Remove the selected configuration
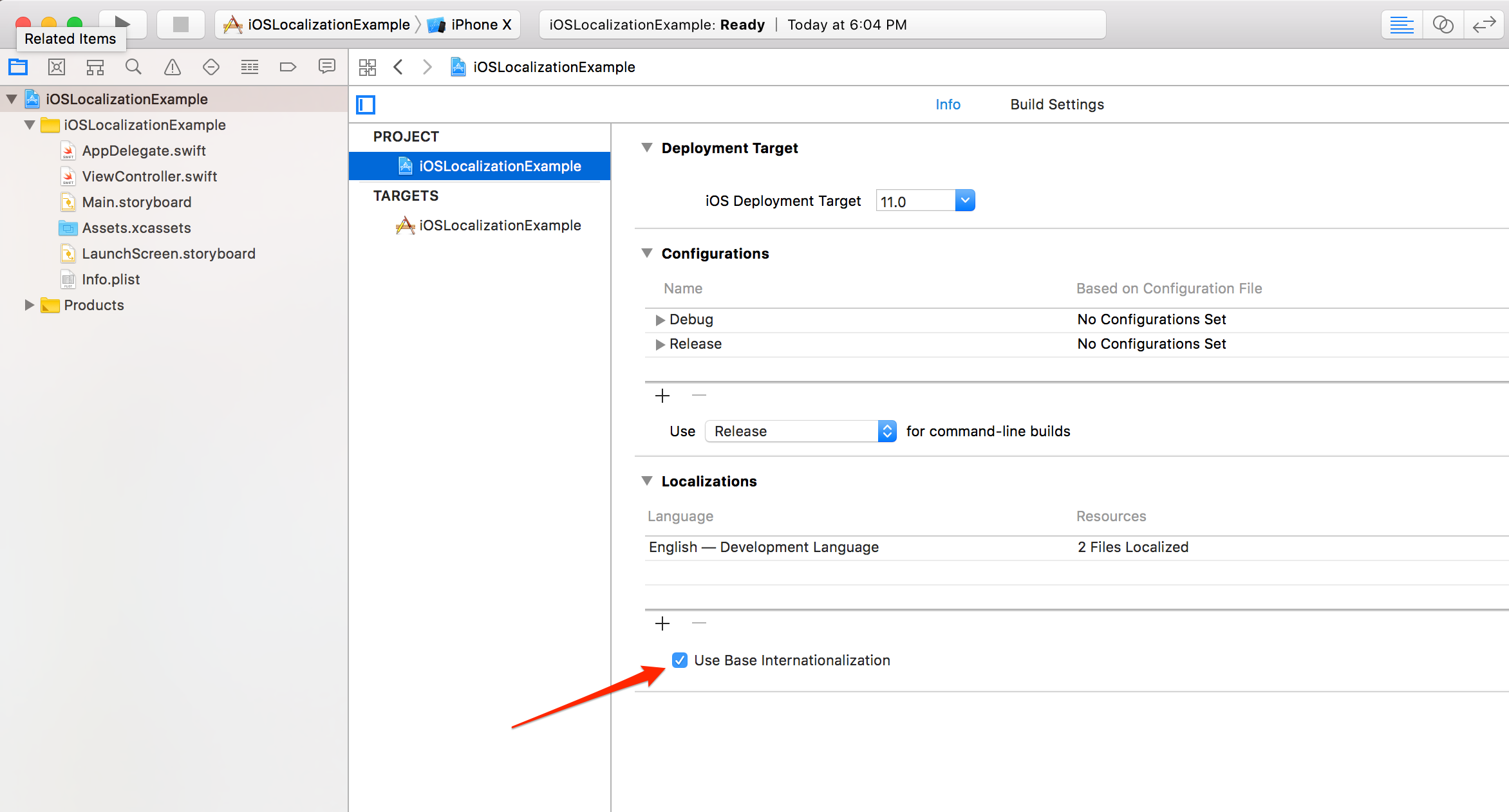Image resolution: width=1509 pixels, height=812 pixels. coord(699,396)
